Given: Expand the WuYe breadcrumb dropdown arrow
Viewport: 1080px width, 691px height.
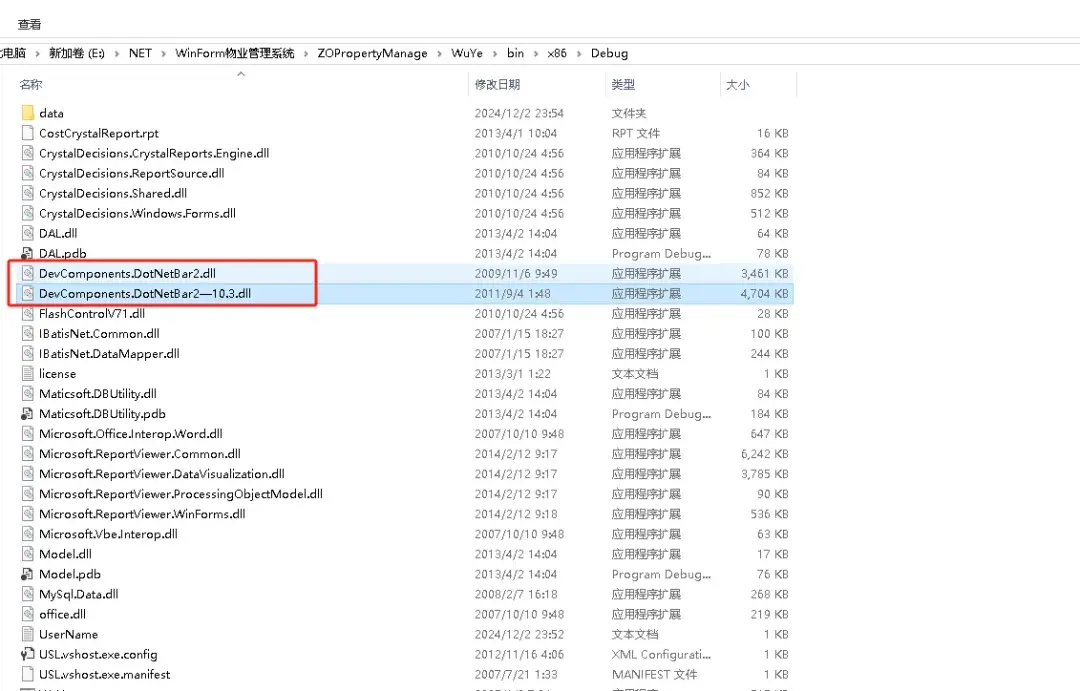Looking at the screenshot, I should tap(494, 53).
